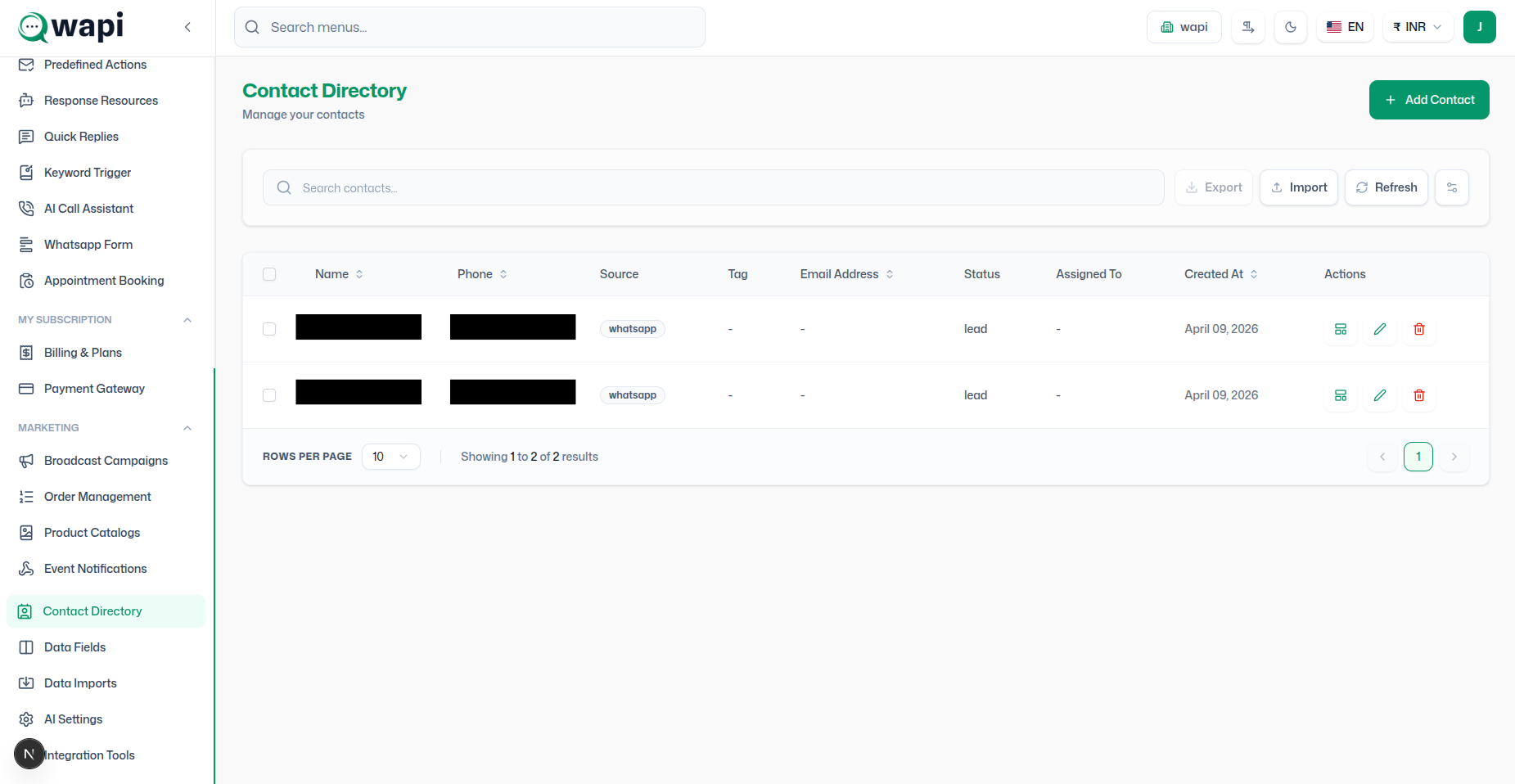Click the Import button

pos(1299,187)
